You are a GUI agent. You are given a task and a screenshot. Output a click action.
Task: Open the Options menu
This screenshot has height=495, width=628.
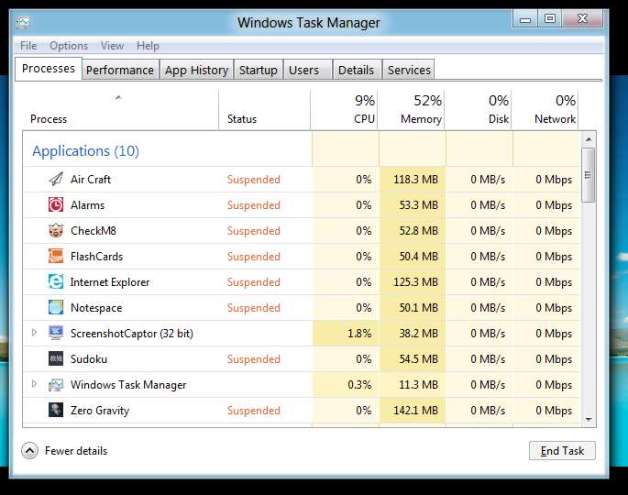pos(68,46)
